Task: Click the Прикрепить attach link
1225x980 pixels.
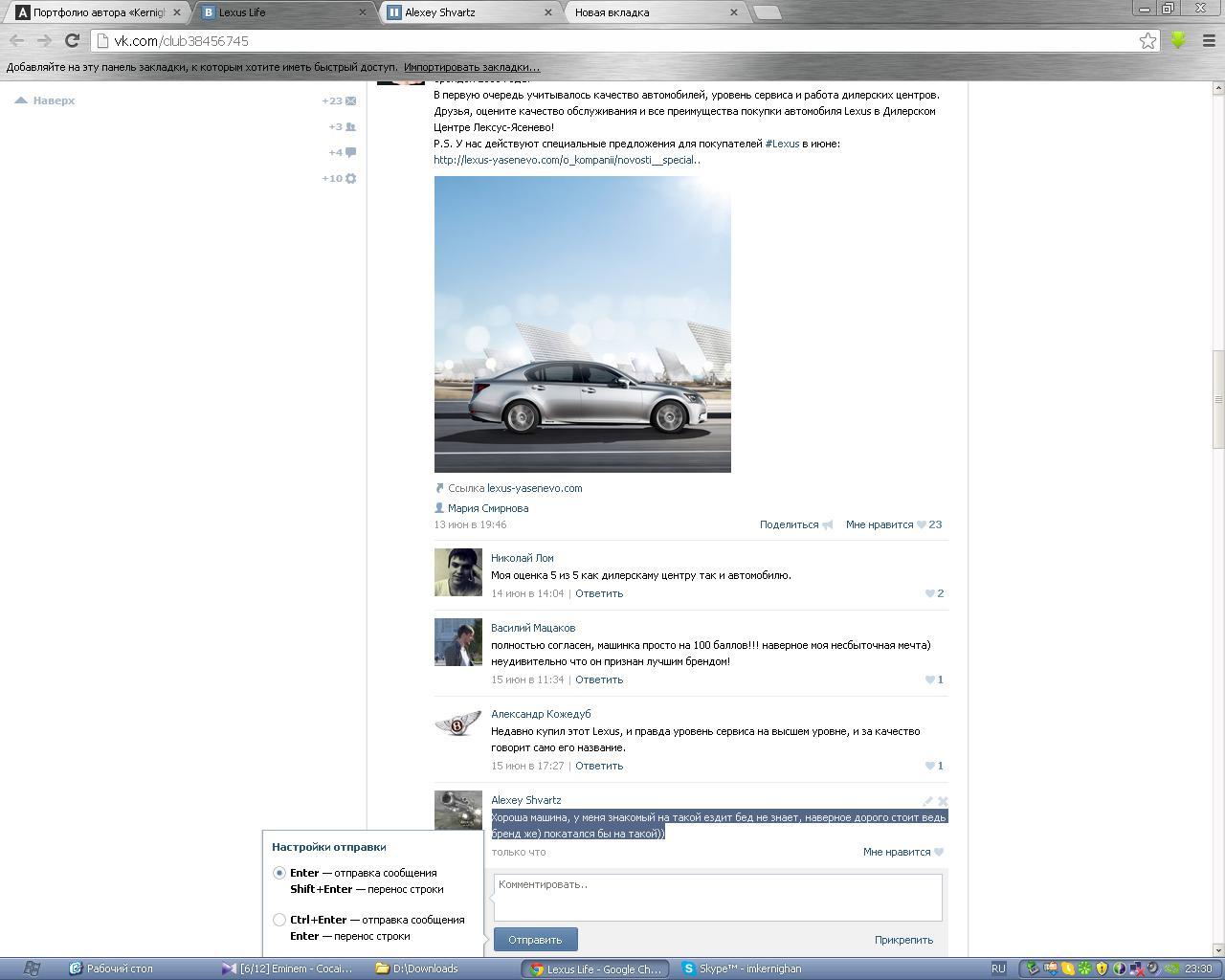Action: 903,940
